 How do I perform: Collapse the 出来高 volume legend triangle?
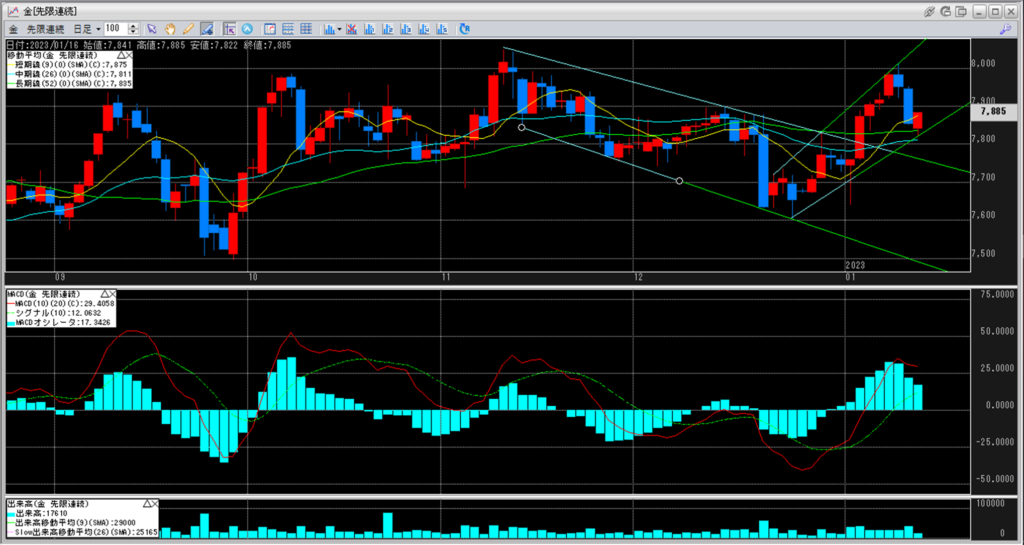click(x=148, y=504)
